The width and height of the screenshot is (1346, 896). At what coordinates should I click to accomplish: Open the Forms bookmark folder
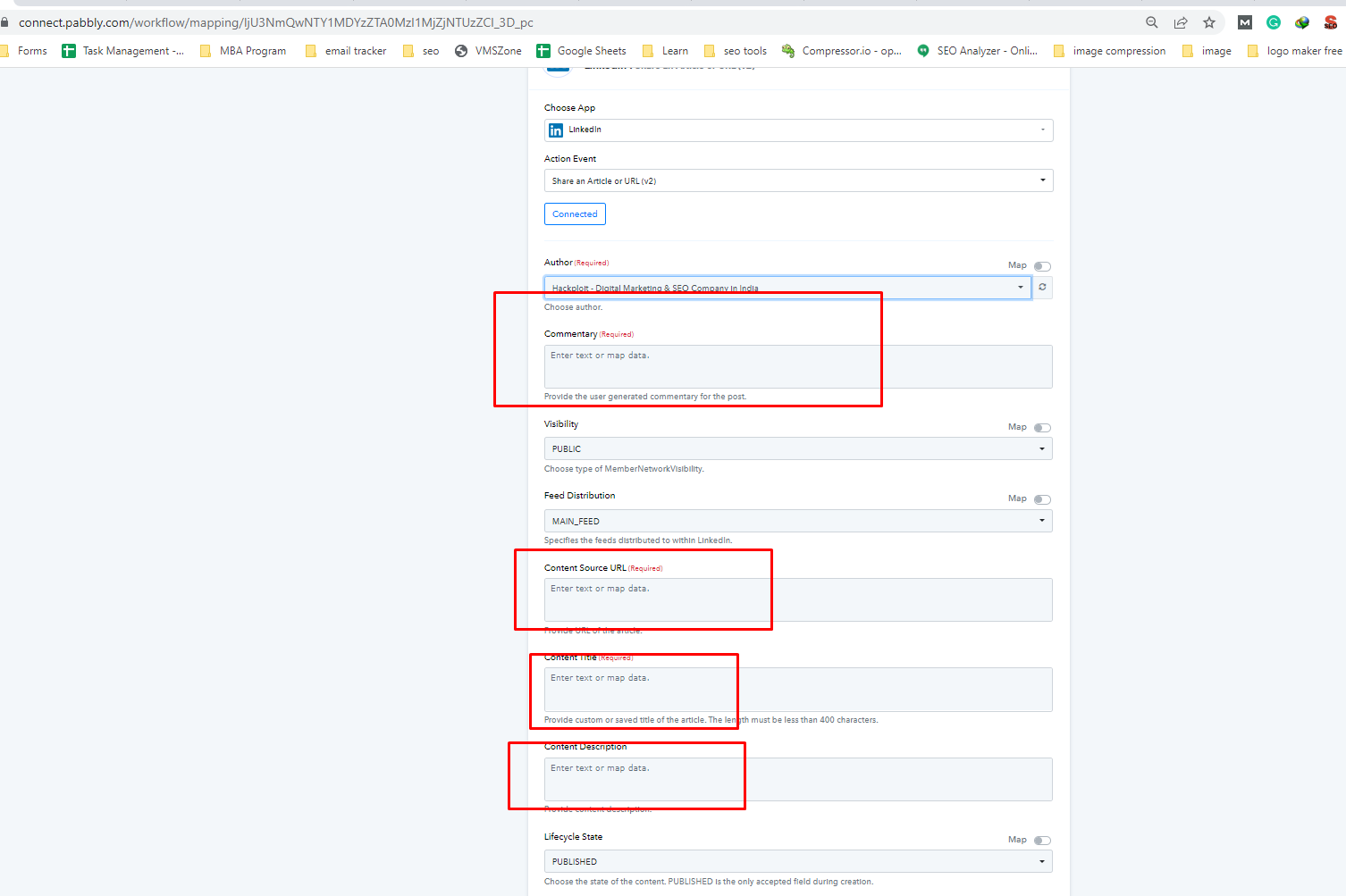24,51
